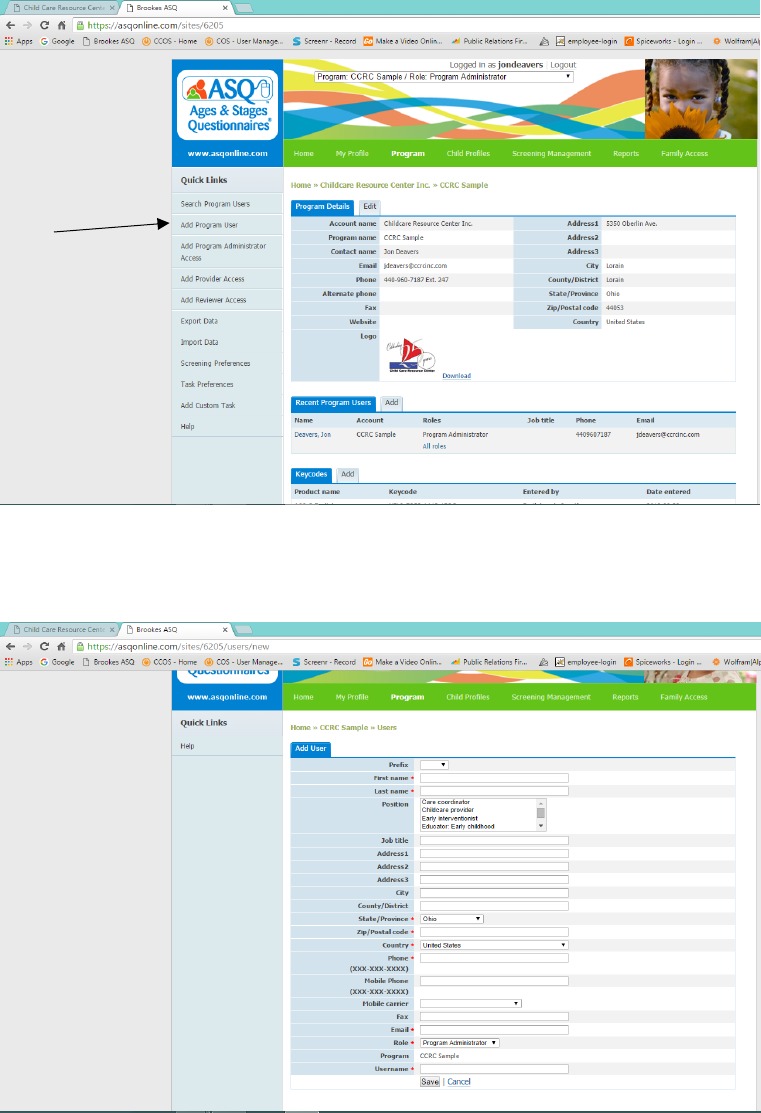The image size is (761, 1113).
Task: Click into the First name input field
Action: [494, 778]
